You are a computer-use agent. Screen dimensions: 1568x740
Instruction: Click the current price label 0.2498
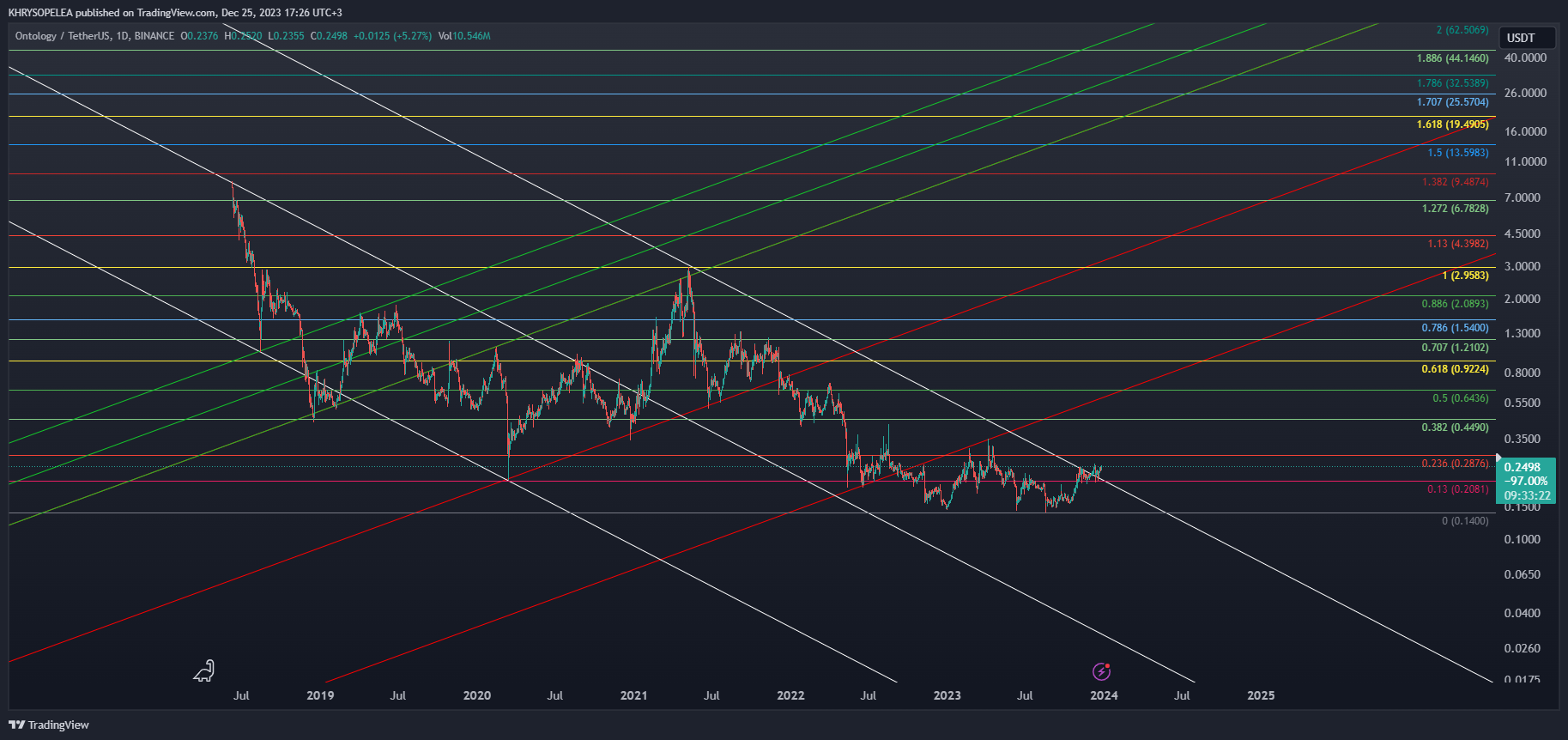[x=1521, y=467]
